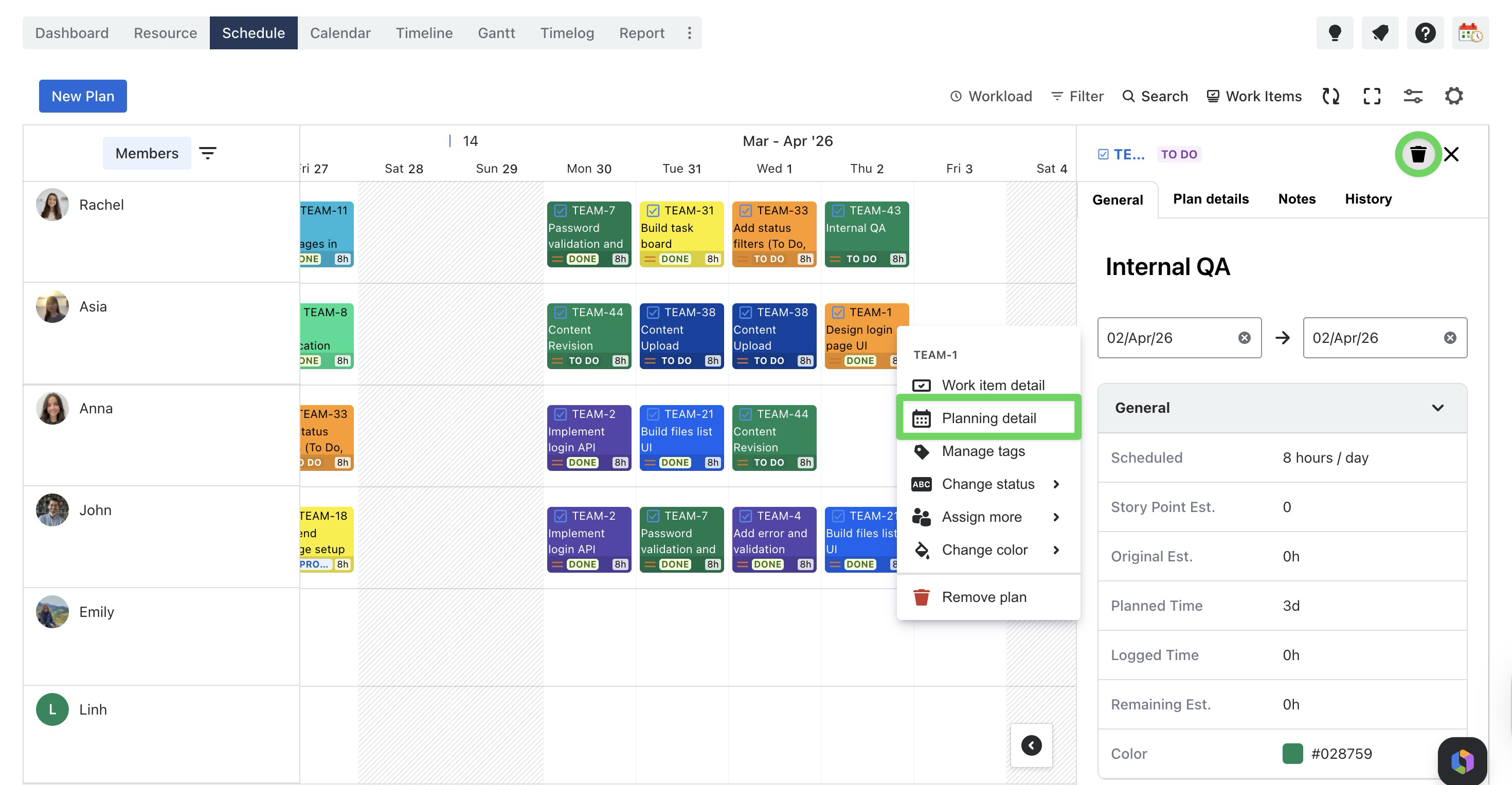Select Planning detail from context menu
This screenshot has height=785, width=1512.
coord(988,418)
